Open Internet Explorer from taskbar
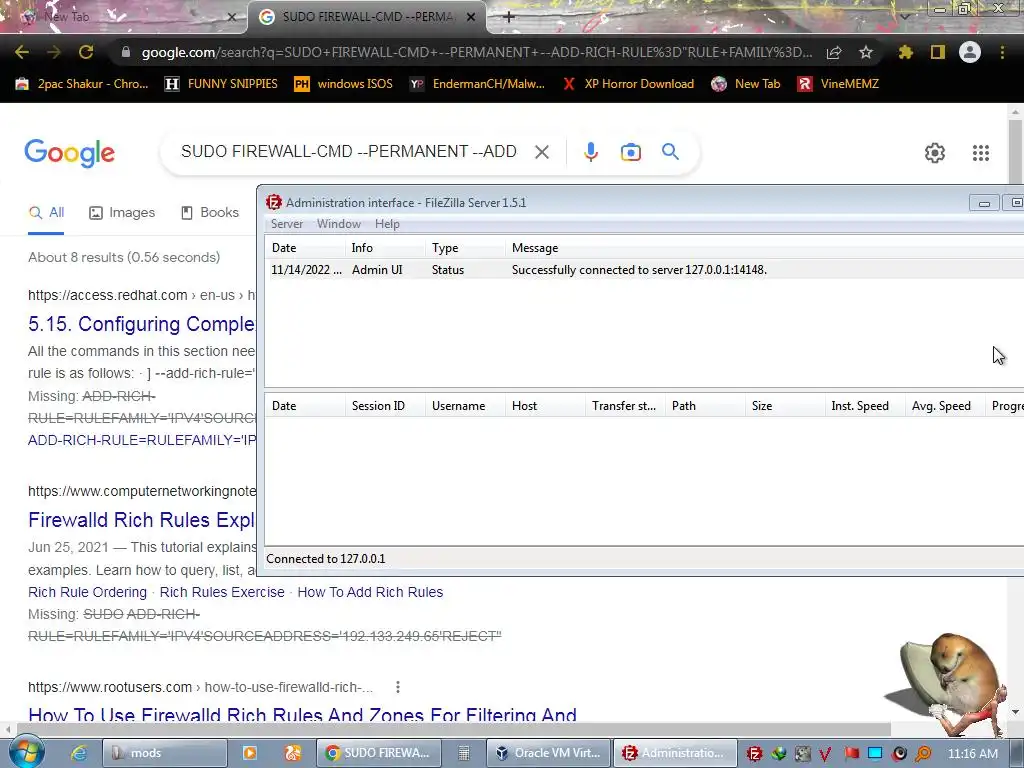1024x768 pixels. click(x=78, y=753)
